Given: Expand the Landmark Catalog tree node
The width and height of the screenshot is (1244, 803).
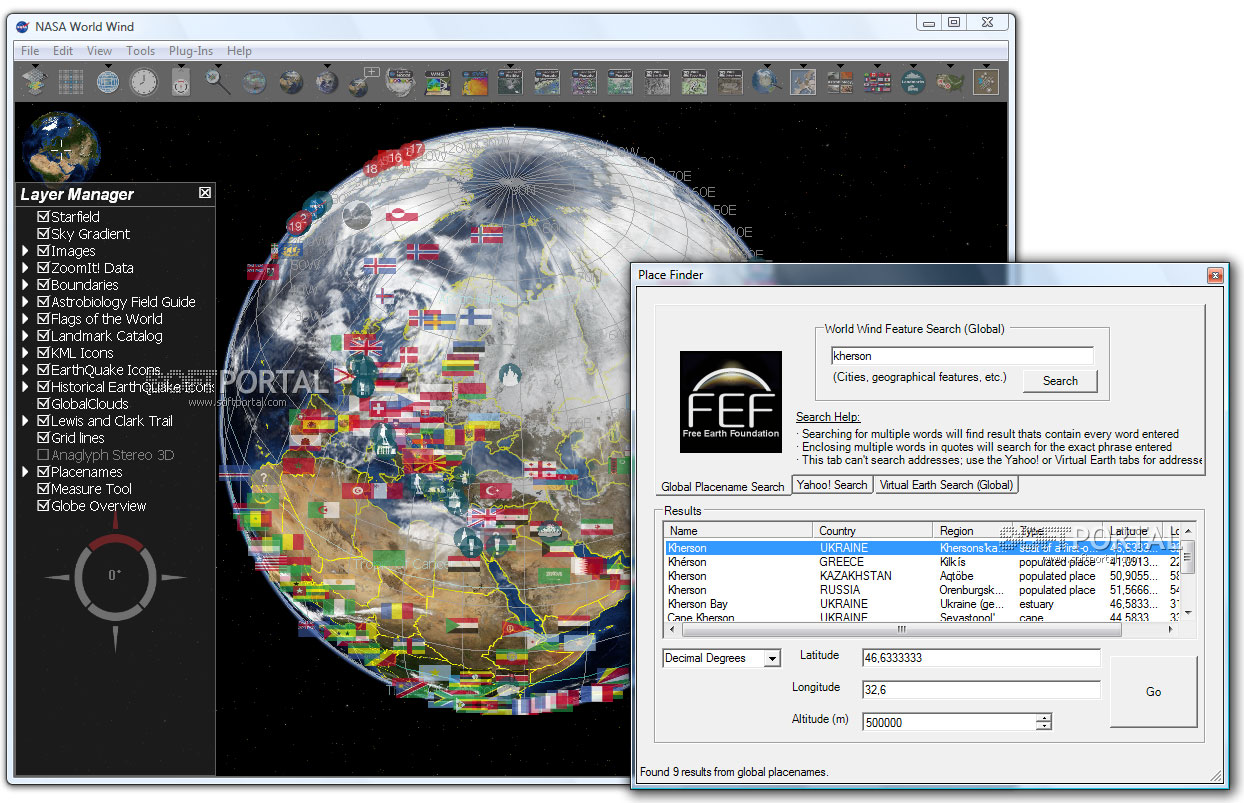Looking at the screenshot, I should point(26,336).
